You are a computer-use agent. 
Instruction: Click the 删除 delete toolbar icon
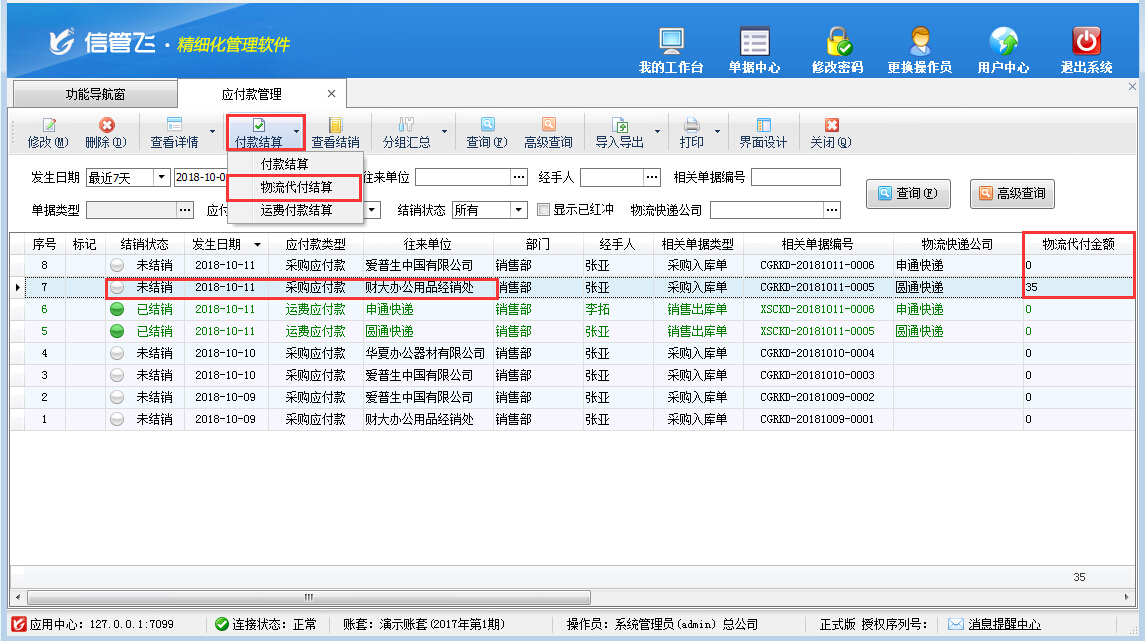point(106,126)
